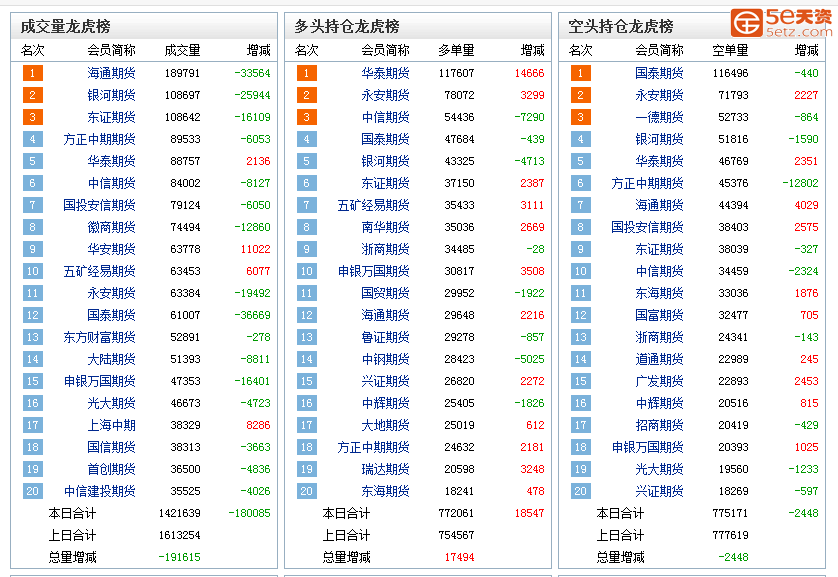The image size is (838, 577).
Task: Click 中钢期货 member link
Action: point(385,359)
